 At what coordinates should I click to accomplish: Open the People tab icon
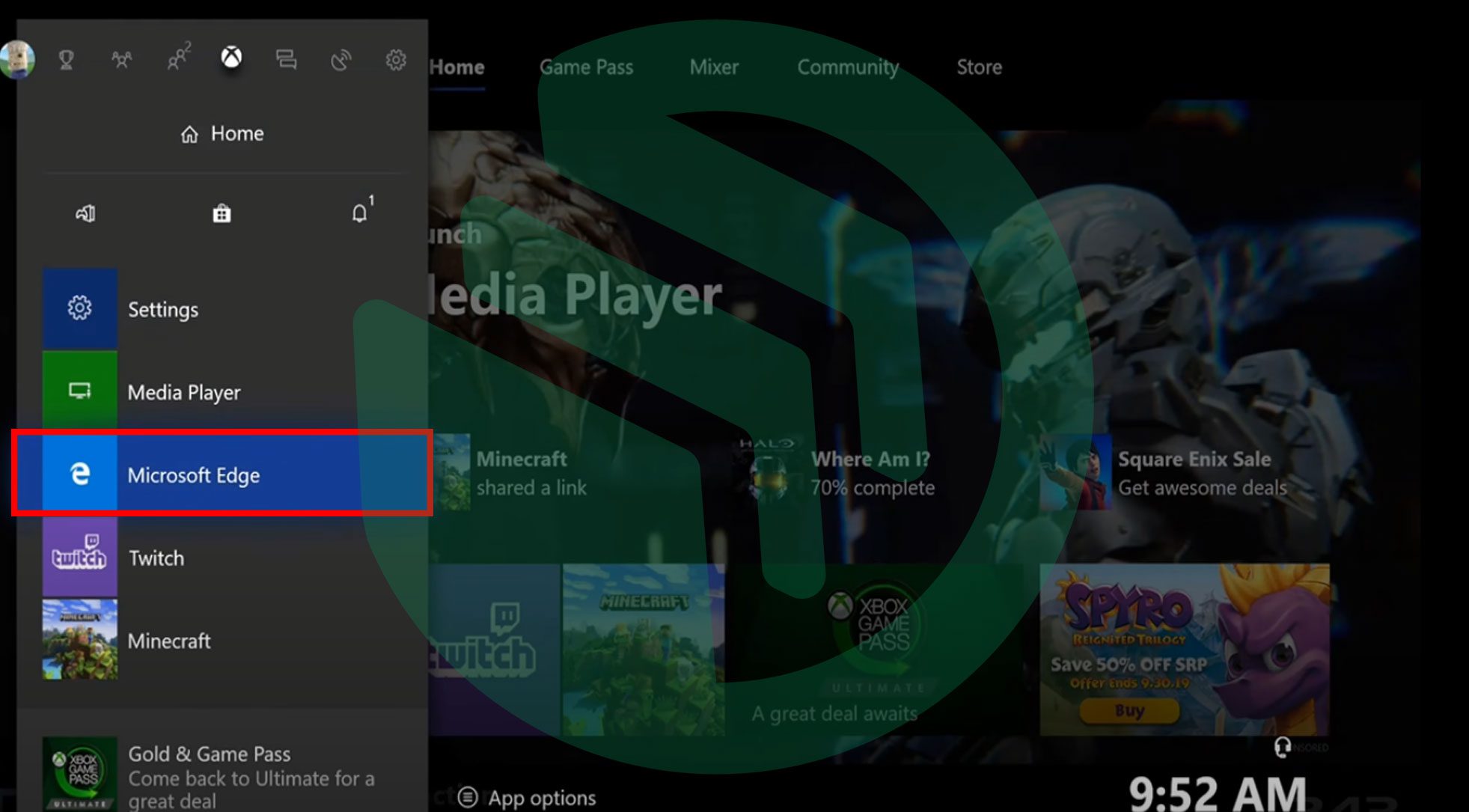click(x=178, y=57)
